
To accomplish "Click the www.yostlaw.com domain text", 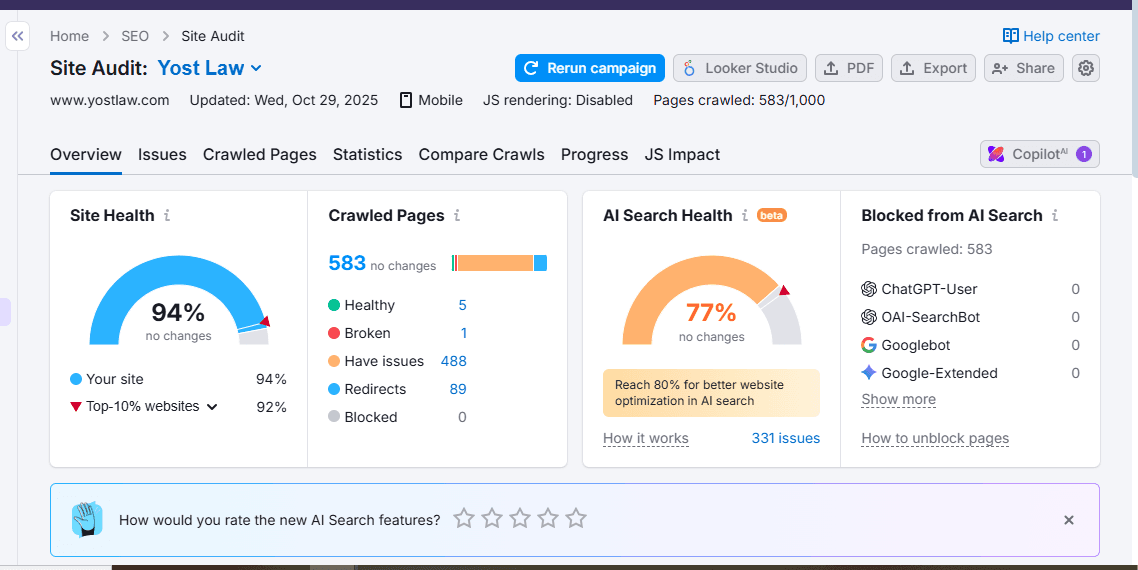I will pos(110,100).
